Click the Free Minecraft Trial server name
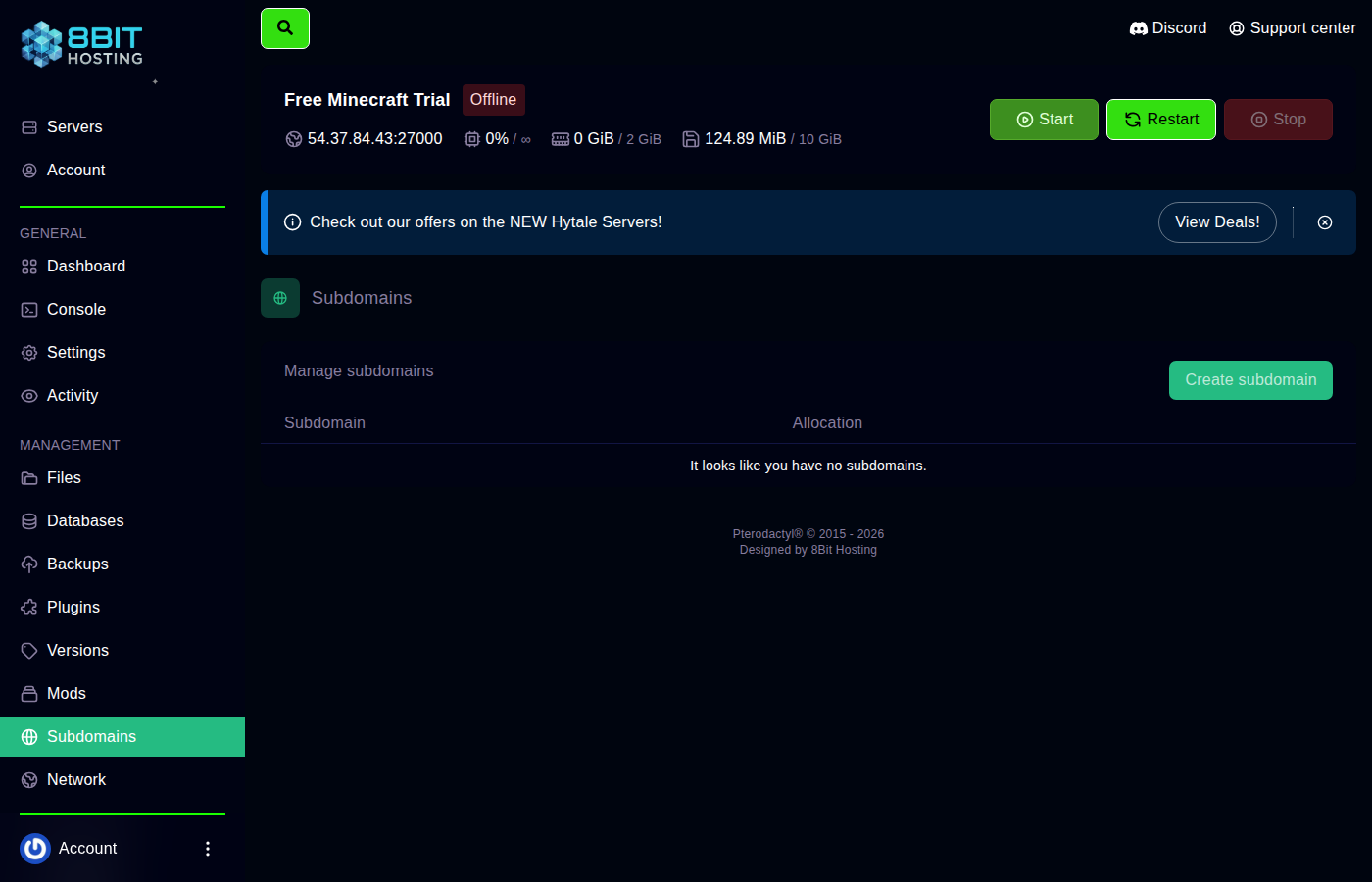 pyautogui.click(x=367, y=100)
